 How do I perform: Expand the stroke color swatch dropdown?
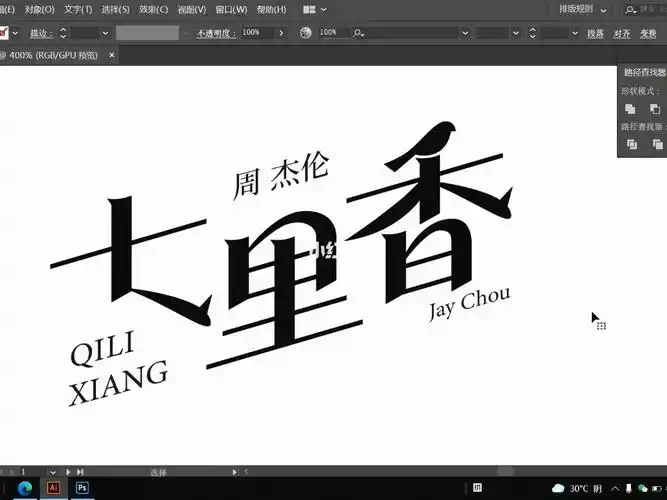(x=15, y=33)
